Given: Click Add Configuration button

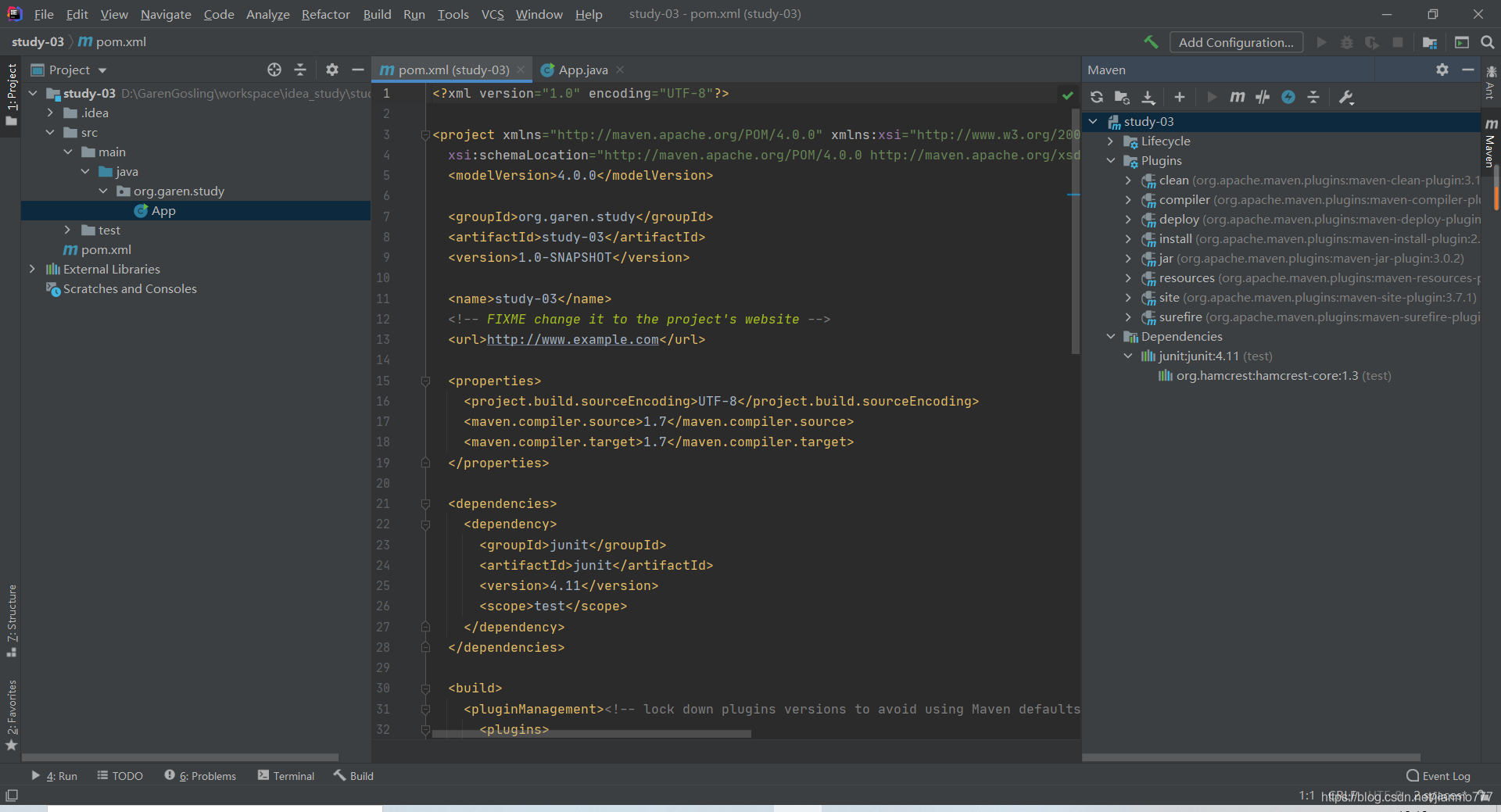Looking at the screenshot, I should click(x=1236, y=42).
